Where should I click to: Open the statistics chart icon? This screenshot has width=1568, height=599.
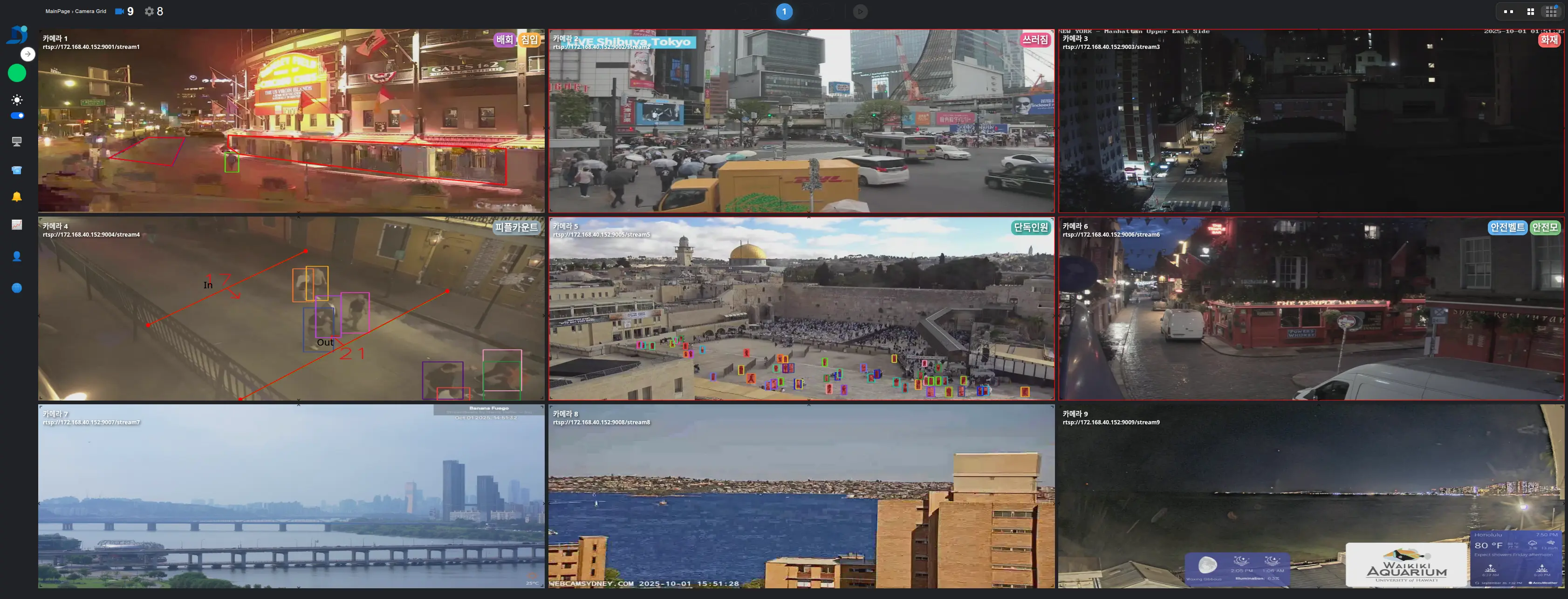point(17,225)
